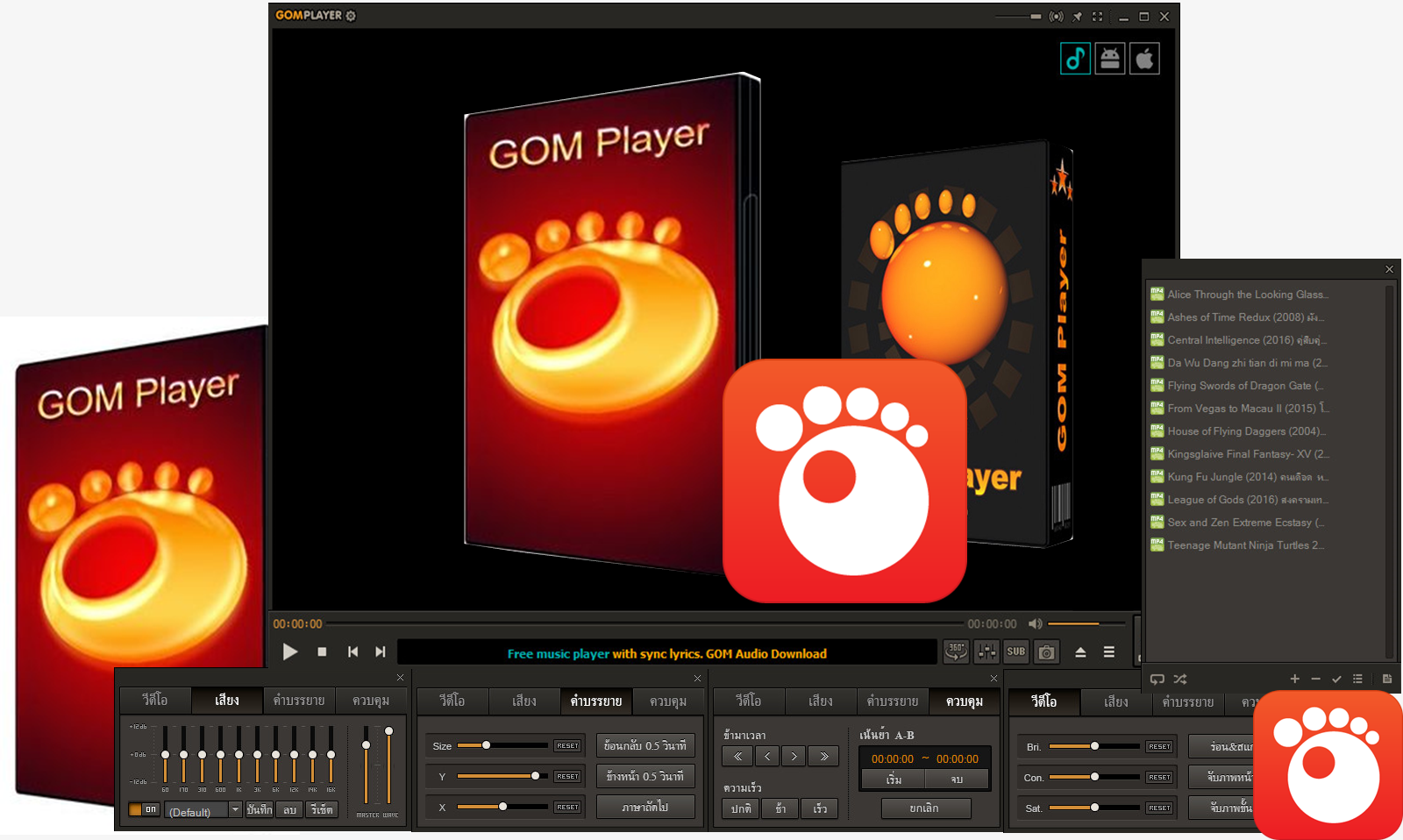Screen dimensions: 1403x840
Task: Reset the Sat. saturation value
Action: point(1159,808)
